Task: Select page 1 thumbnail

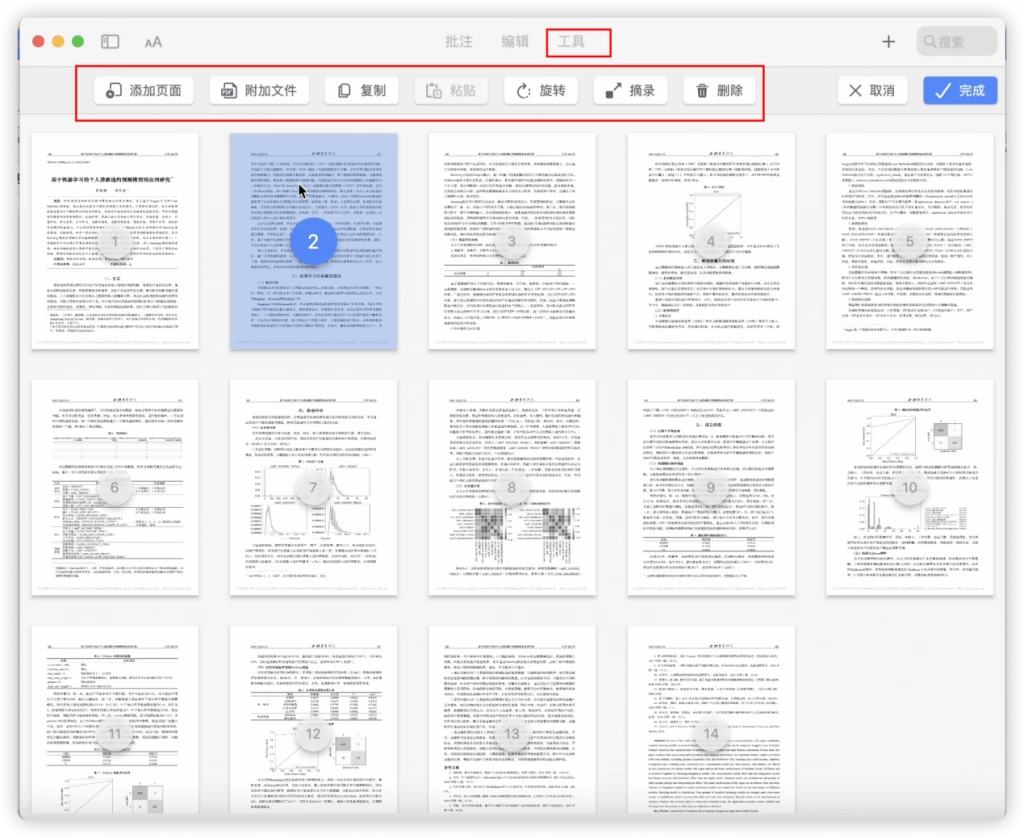Action: pyautogui.click(x=115, y=242)
